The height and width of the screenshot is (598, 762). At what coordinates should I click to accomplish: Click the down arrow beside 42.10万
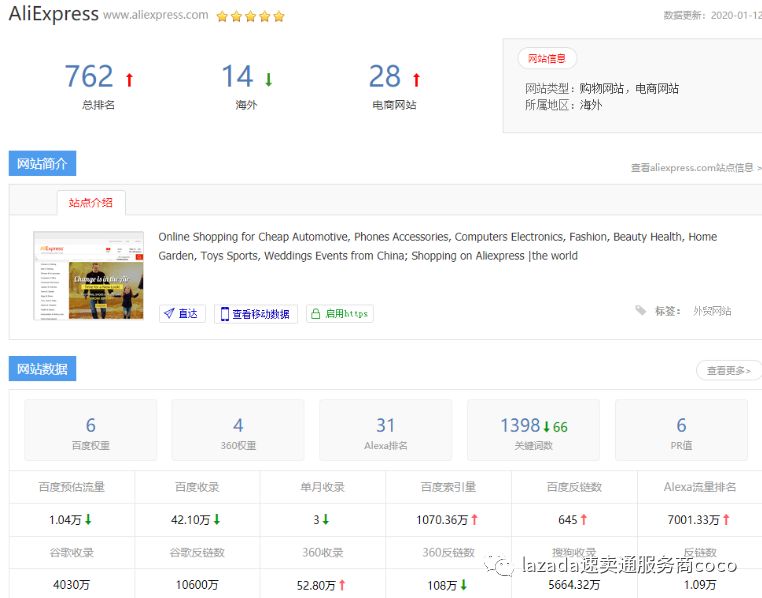217,519
